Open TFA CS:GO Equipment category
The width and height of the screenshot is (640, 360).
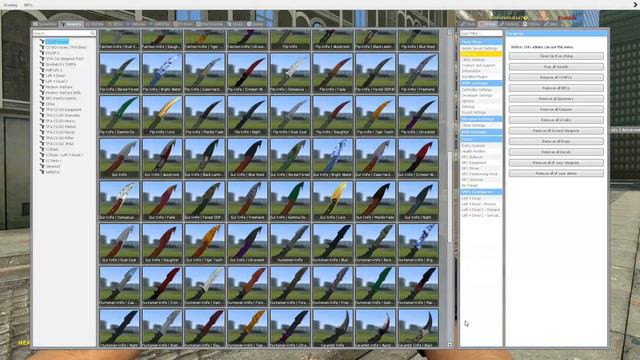[x=63, y=110]
